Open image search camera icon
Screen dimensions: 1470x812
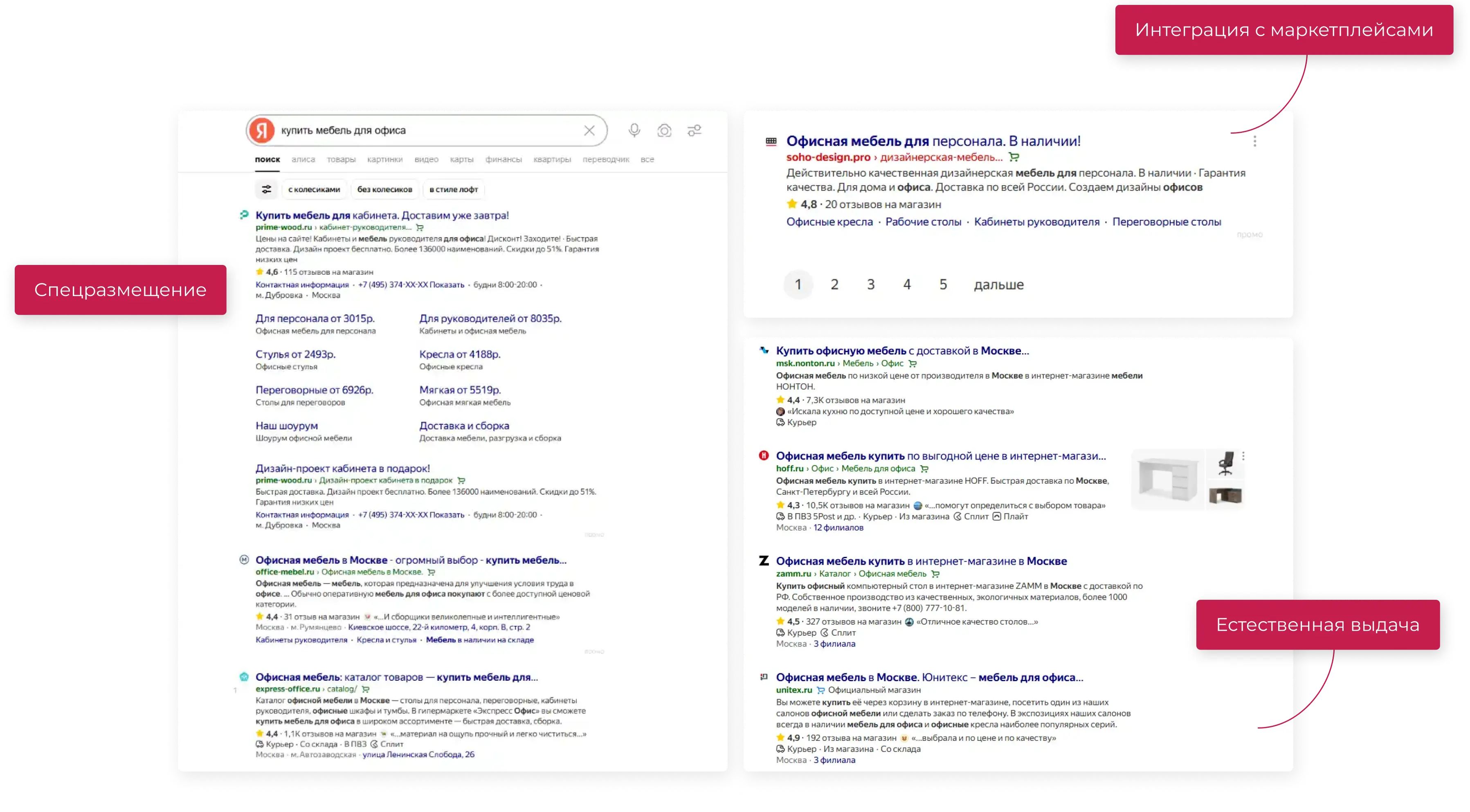[664, 131]
